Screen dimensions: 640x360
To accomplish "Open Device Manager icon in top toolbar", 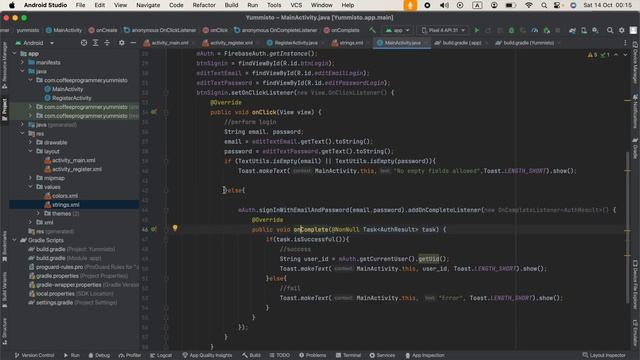I will coord(584,30).
